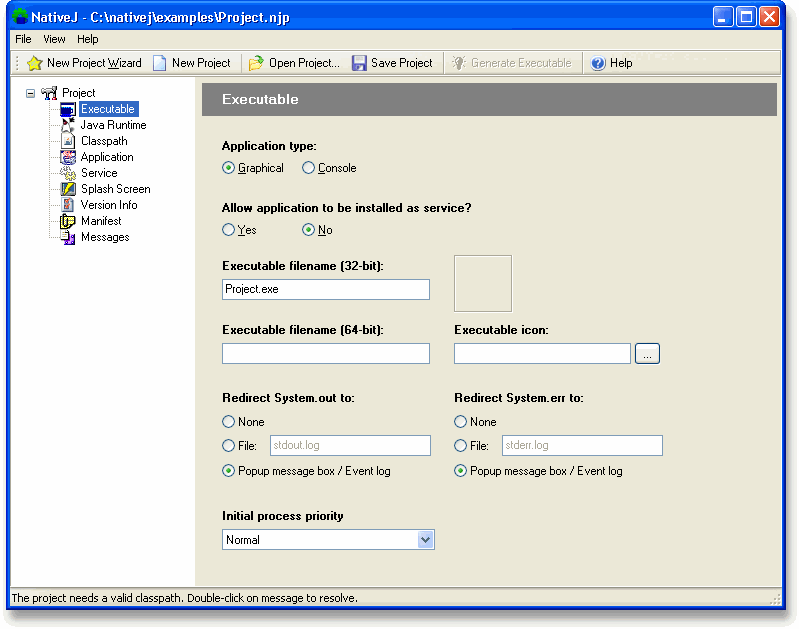799x629 pixels.
Task: Choose No for install as service
Action: pyautogui.click(x=308, y=230)
